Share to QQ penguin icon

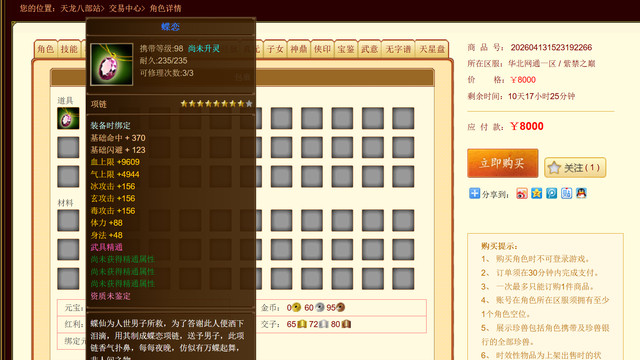pyautogui.click(x=581, y=193)
